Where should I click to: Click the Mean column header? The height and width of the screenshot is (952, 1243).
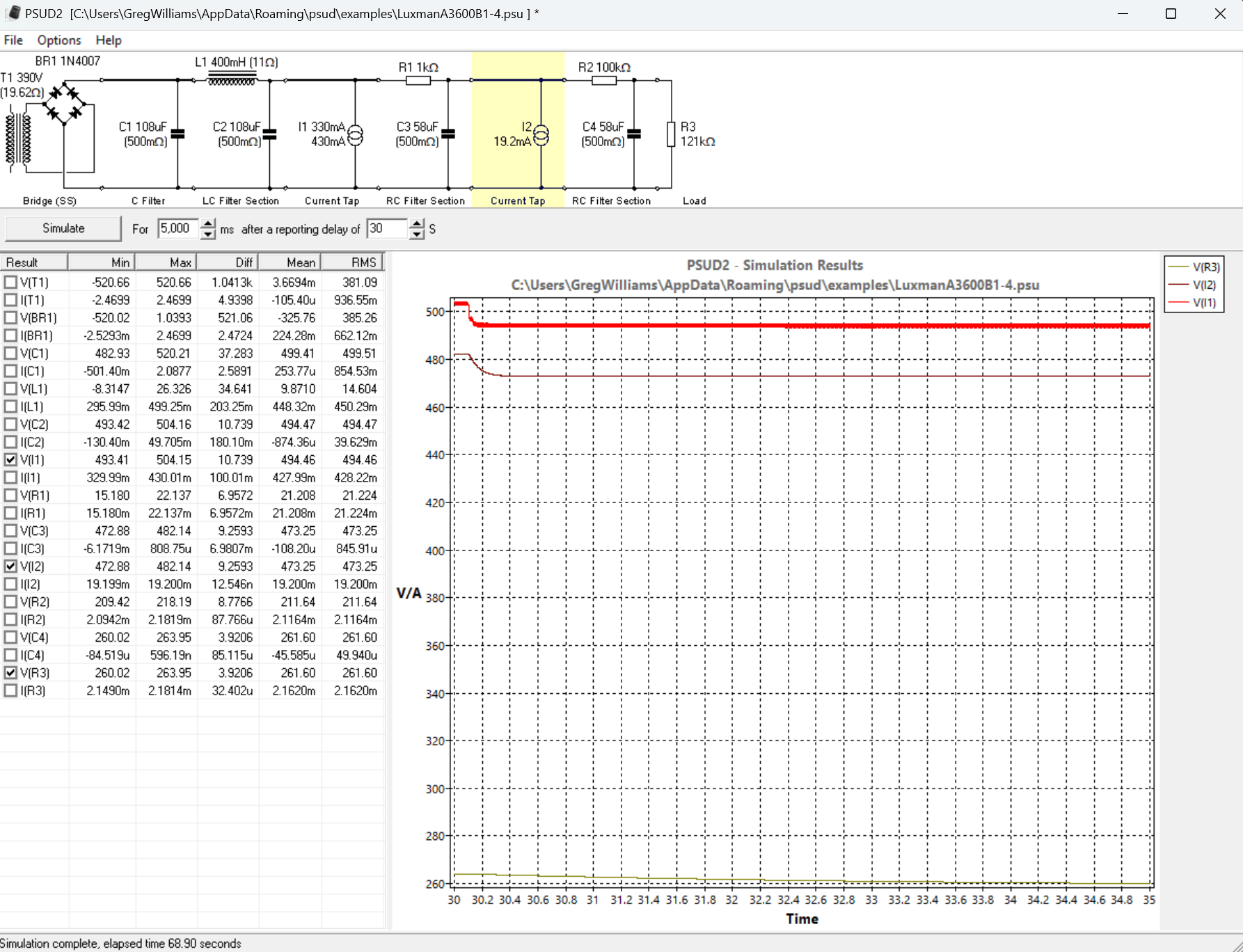[290, 262]
